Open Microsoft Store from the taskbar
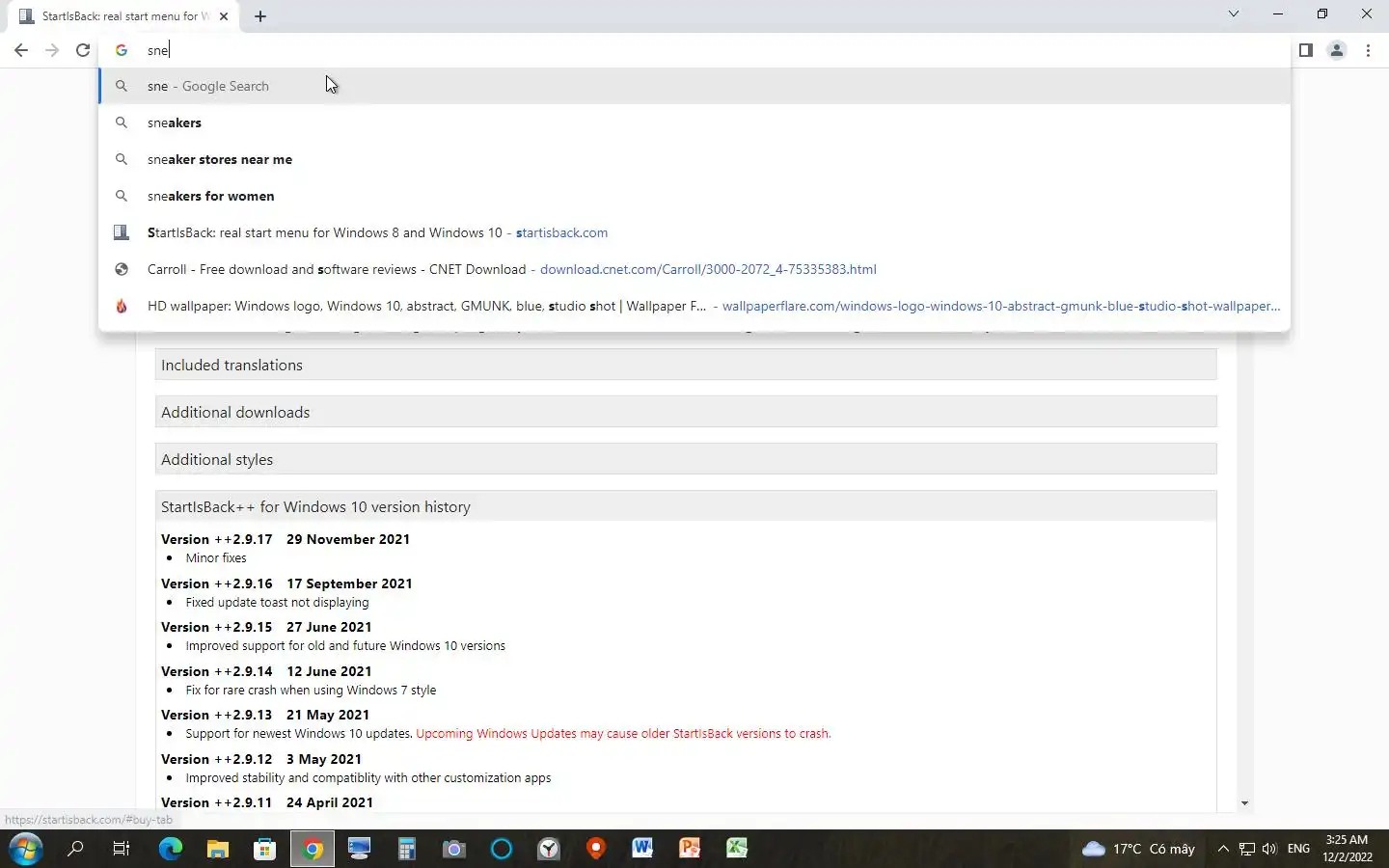The height and width of the screenshot is (868, 1389). pyautogui.click(x=265, y=849)
